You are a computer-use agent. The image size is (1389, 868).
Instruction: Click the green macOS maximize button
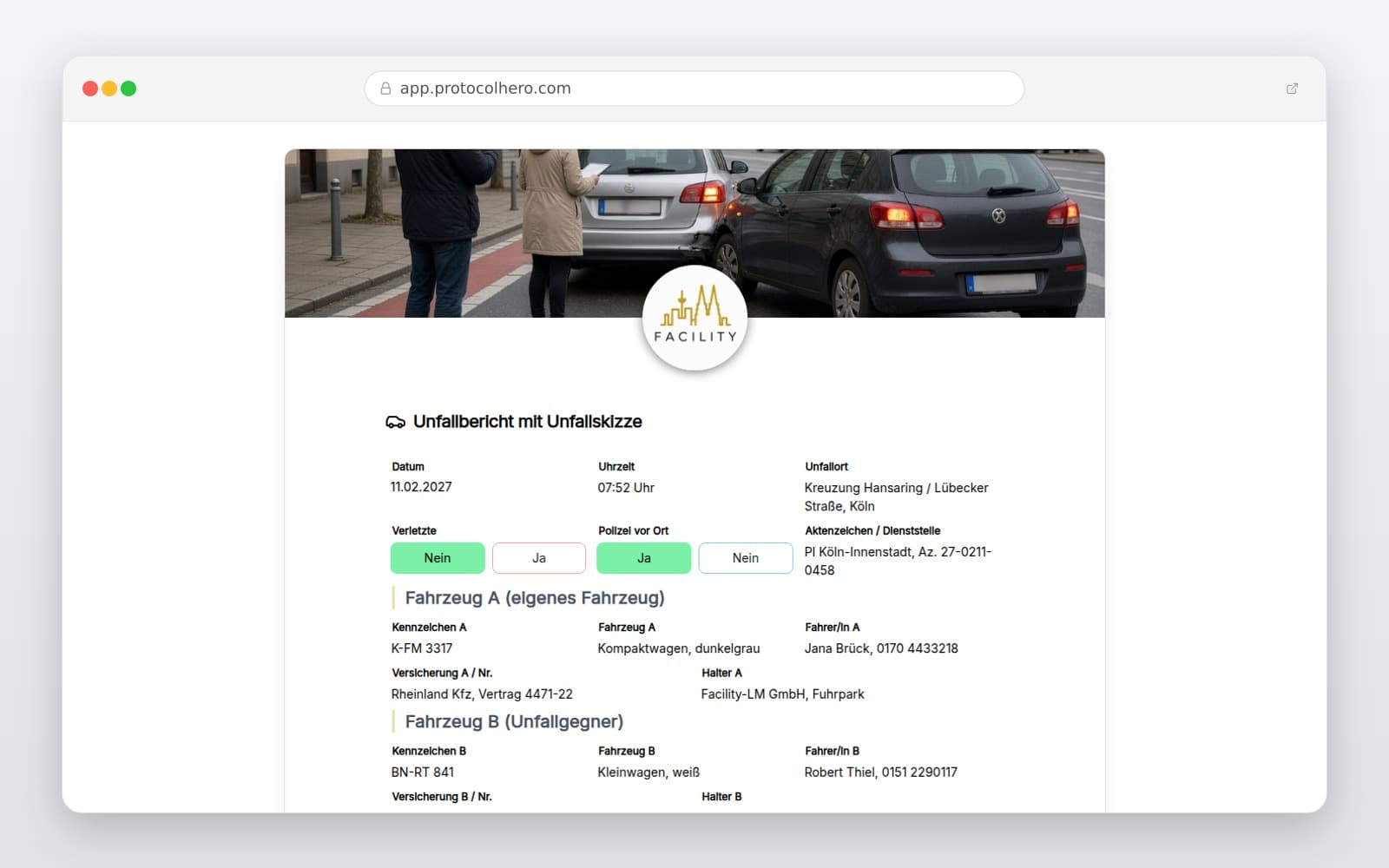pyautogui.click(x=128, y=89)
